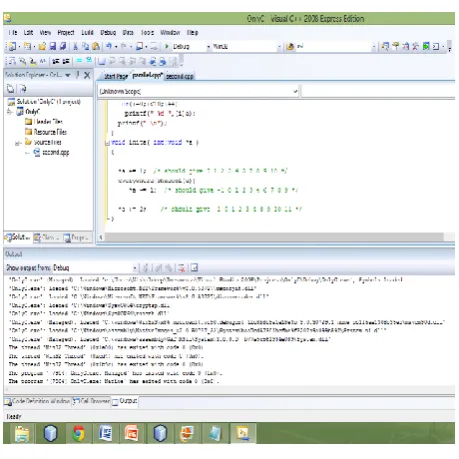Click the Clear All output icon
459x459 pixels.
[x=181, y=268]
